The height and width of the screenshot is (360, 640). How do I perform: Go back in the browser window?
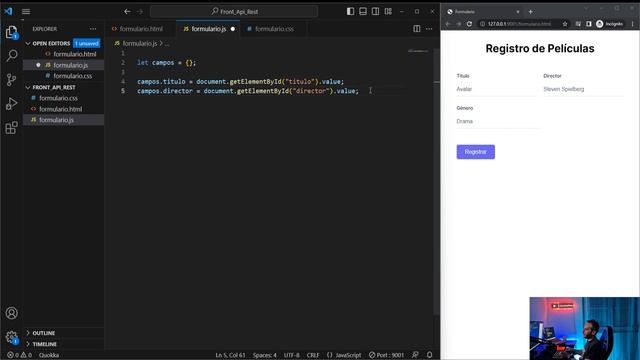click(x=448, y=24)
